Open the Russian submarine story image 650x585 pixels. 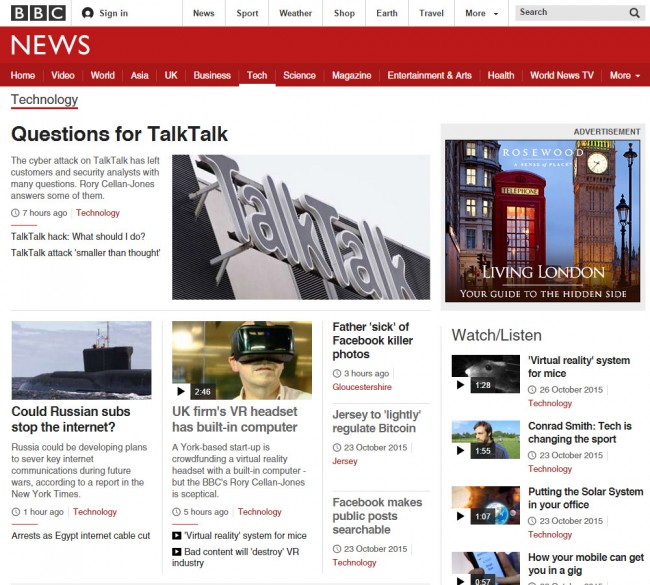click(81, 360)
